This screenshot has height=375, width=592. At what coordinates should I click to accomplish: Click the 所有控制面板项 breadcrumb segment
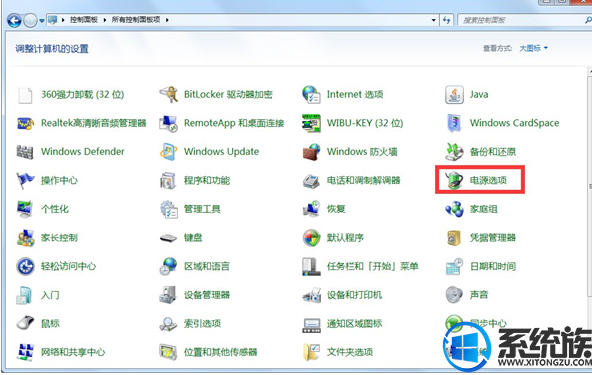136,20
